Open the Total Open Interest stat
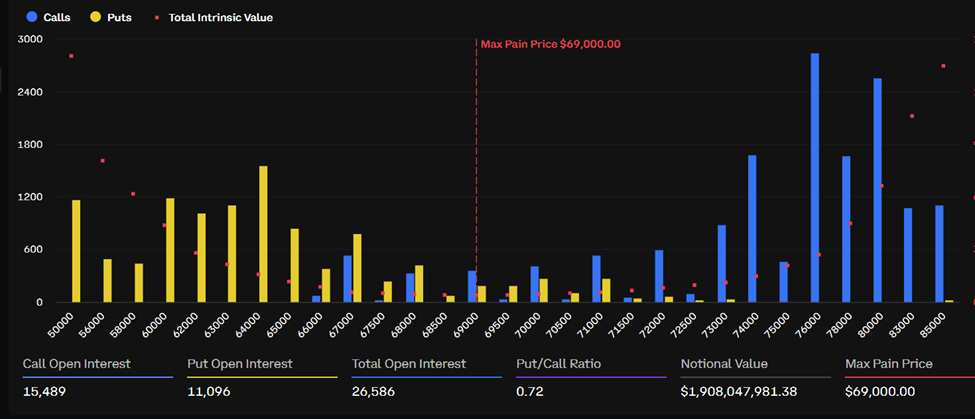 pyautogui.click(x=406, y=364)
